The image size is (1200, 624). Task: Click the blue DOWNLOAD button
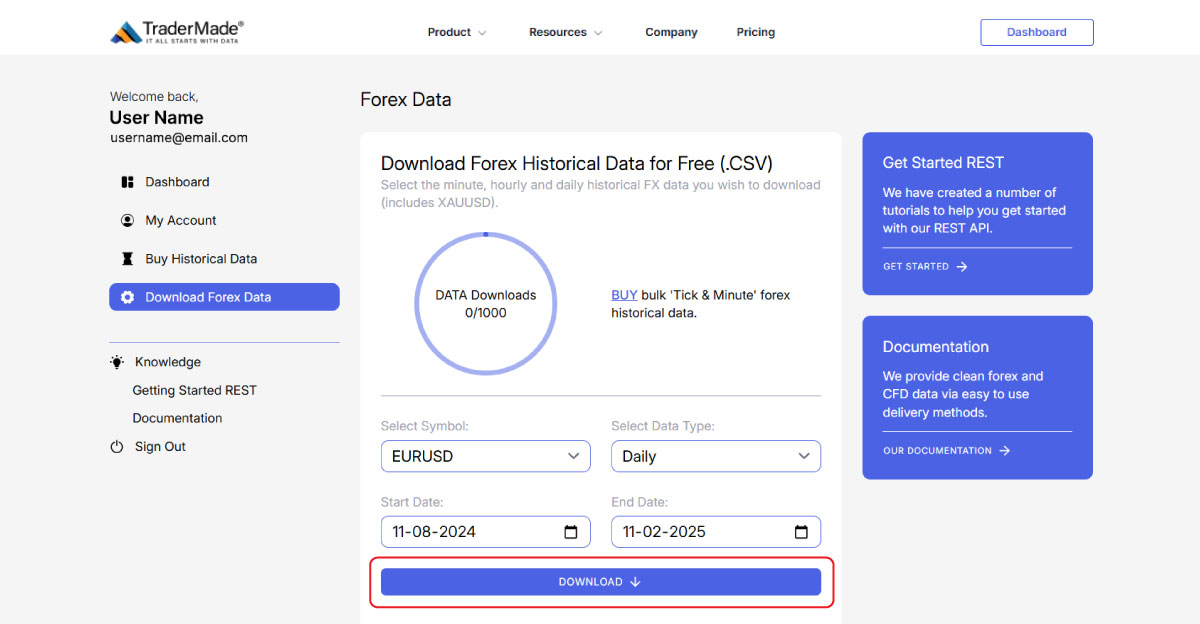click(x=601, y=582)
